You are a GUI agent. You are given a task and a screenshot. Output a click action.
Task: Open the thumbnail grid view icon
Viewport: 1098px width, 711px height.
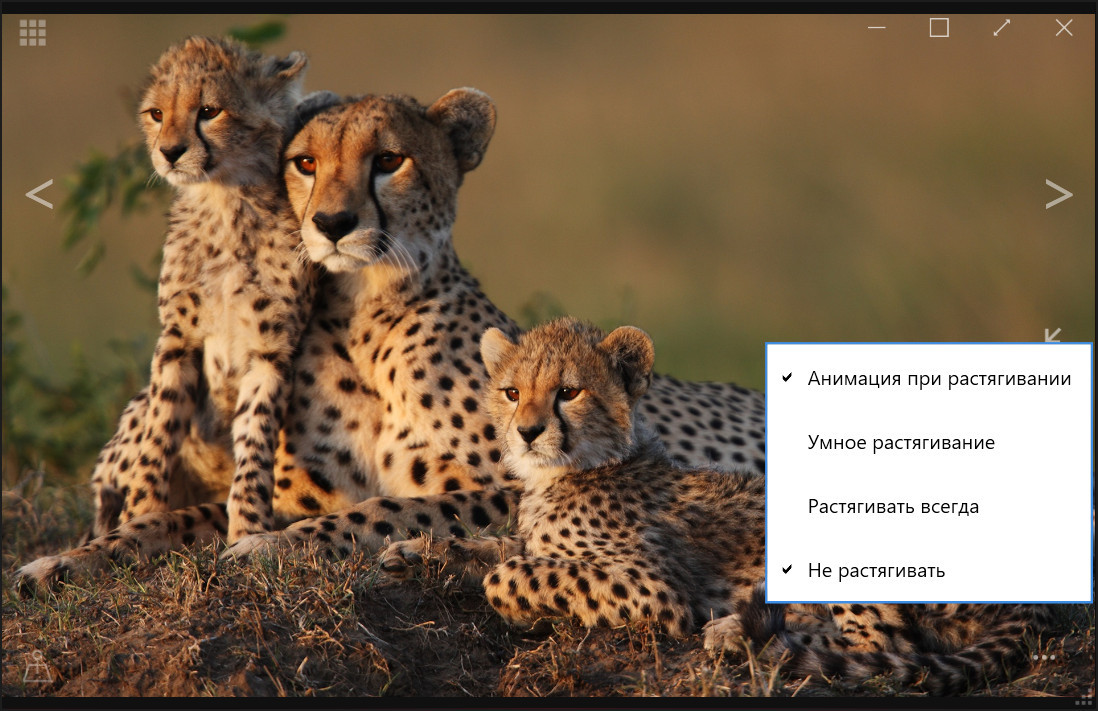pyautogui.click(x=33, y=32)
